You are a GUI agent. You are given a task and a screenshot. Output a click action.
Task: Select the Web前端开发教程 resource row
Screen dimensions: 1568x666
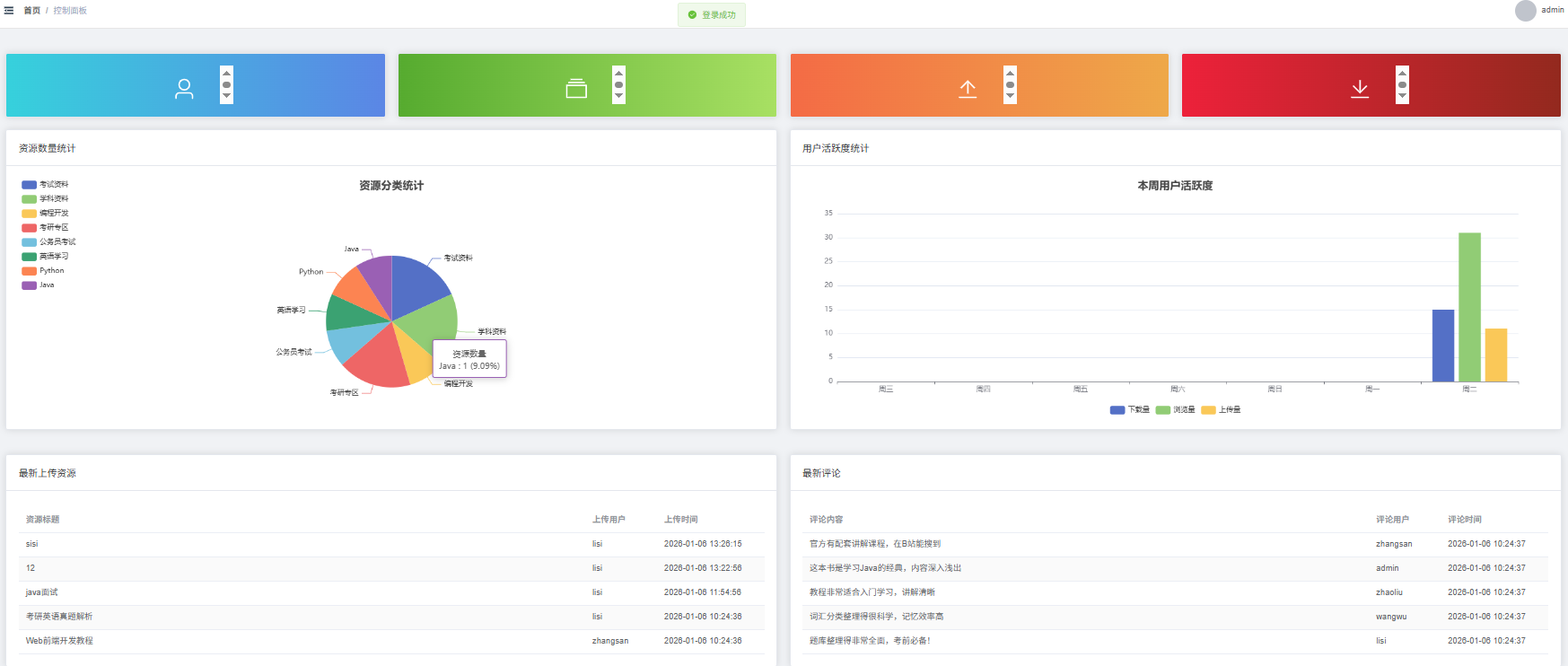pos(391,641)
